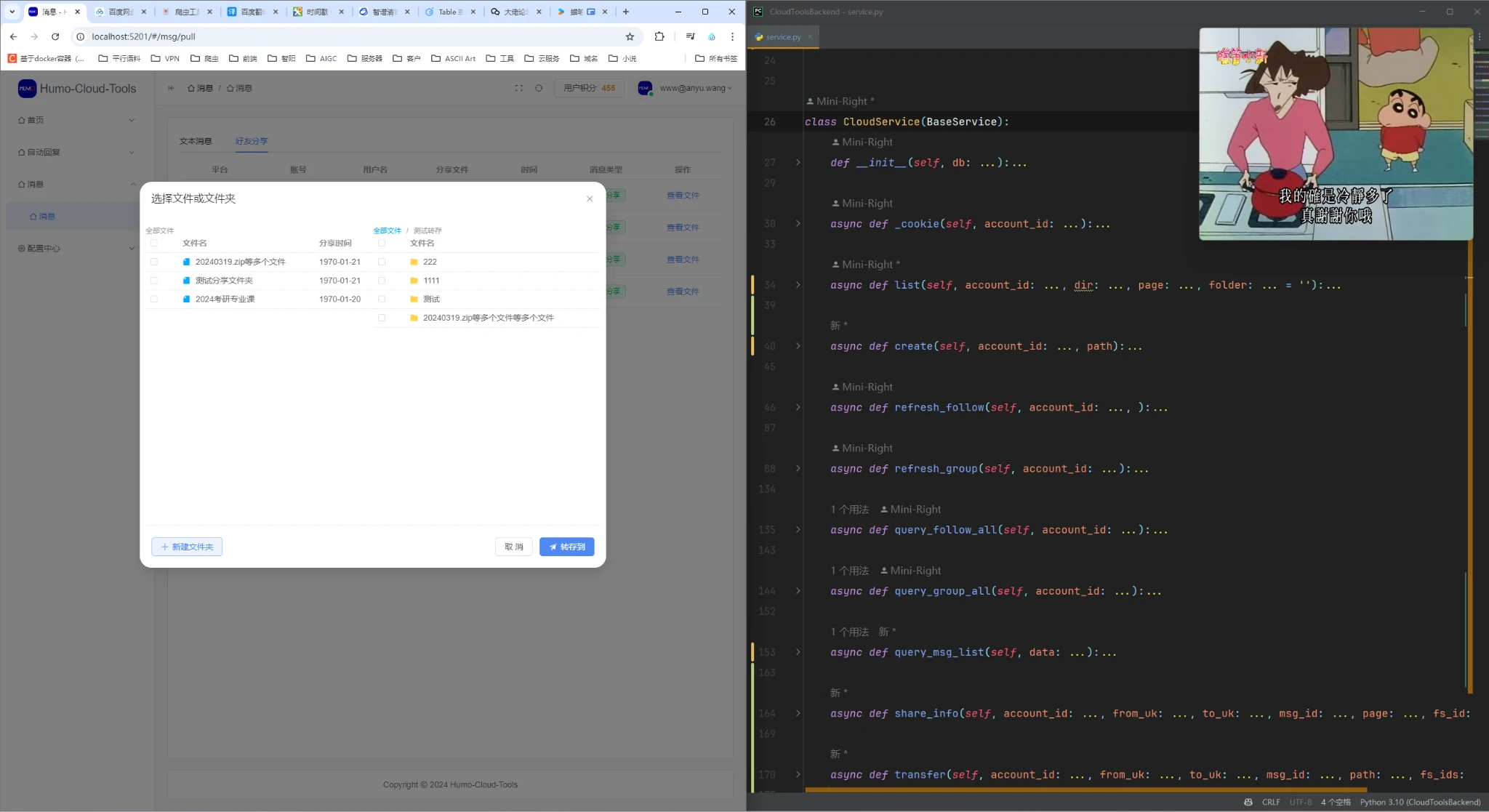Open Chrome three-dot menu
This screenshot has width=1489, height=812.
point(732,36)
